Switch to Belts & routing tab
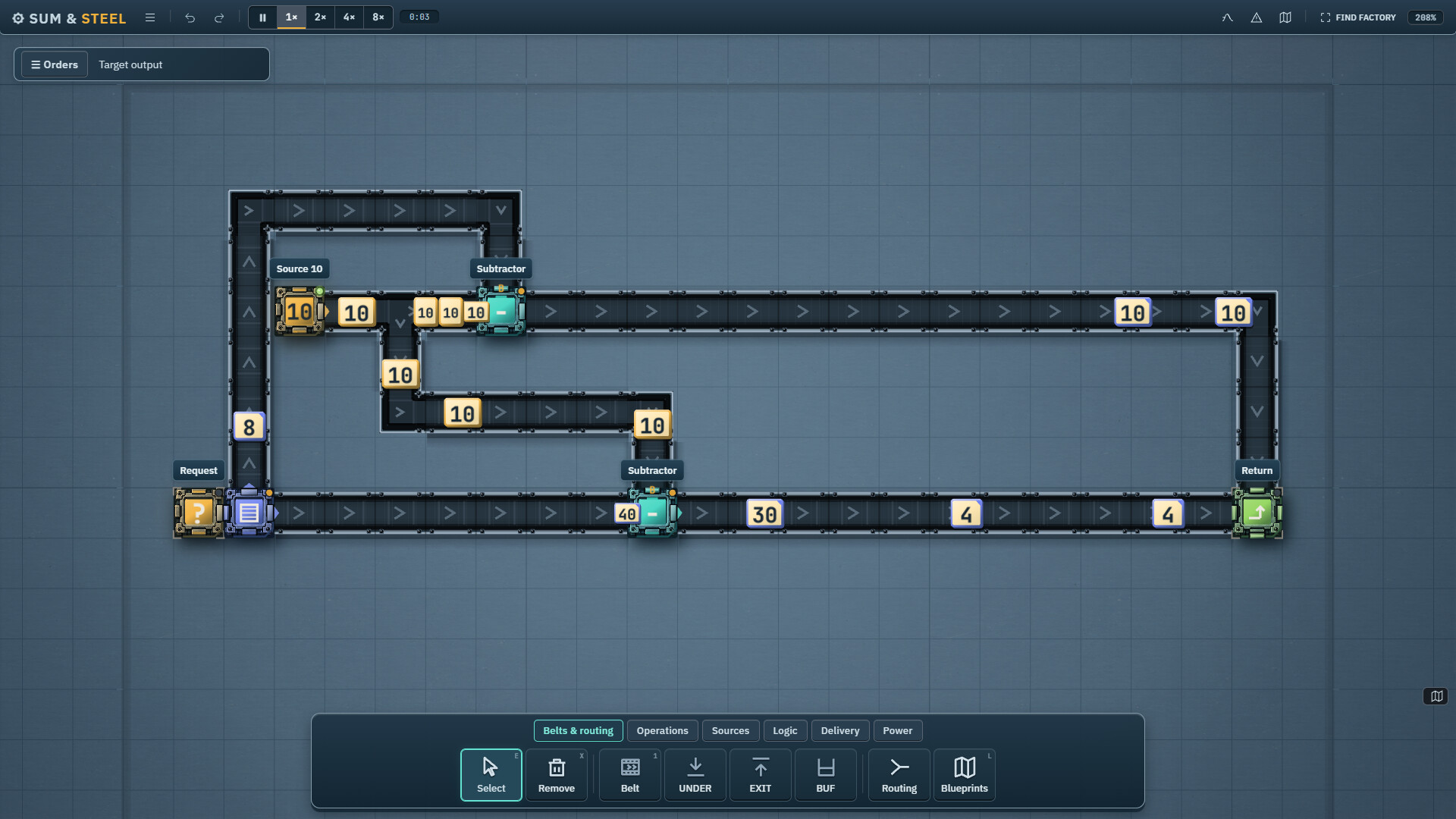 578,730
